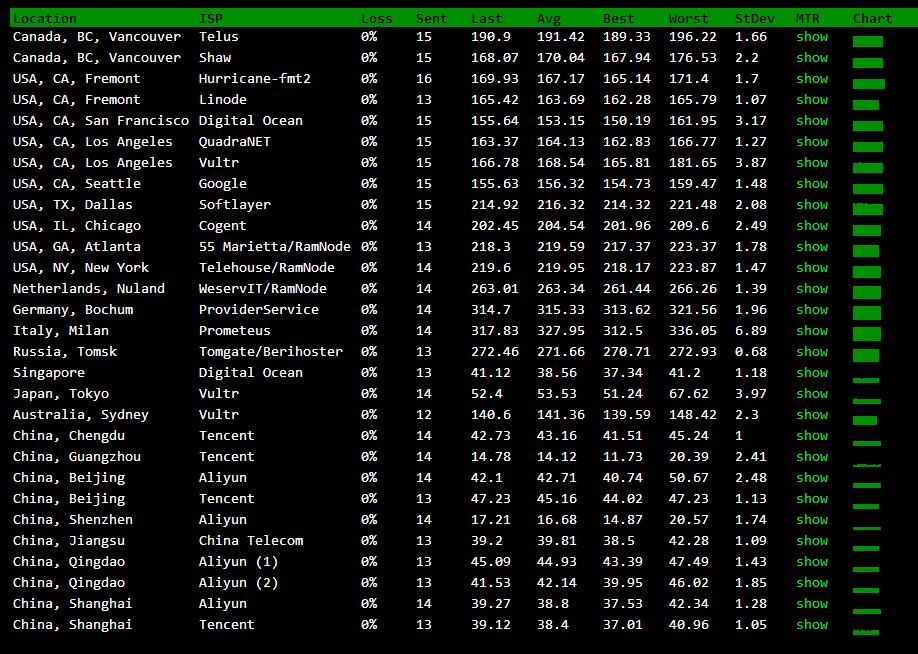Screen dimensions: 918x654
Task: Select the QuadraNET ISP cell
Action: tap(234, 142)
